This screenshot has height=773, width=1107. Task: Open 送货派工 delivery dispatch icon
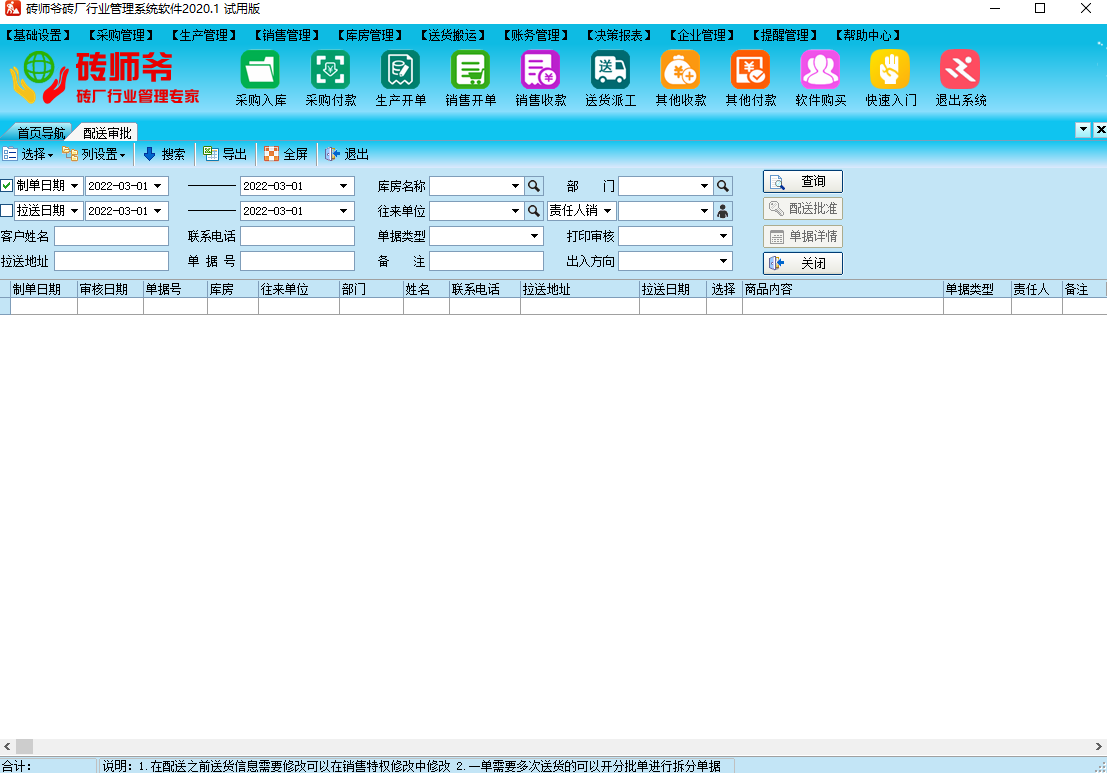point(610,78)
